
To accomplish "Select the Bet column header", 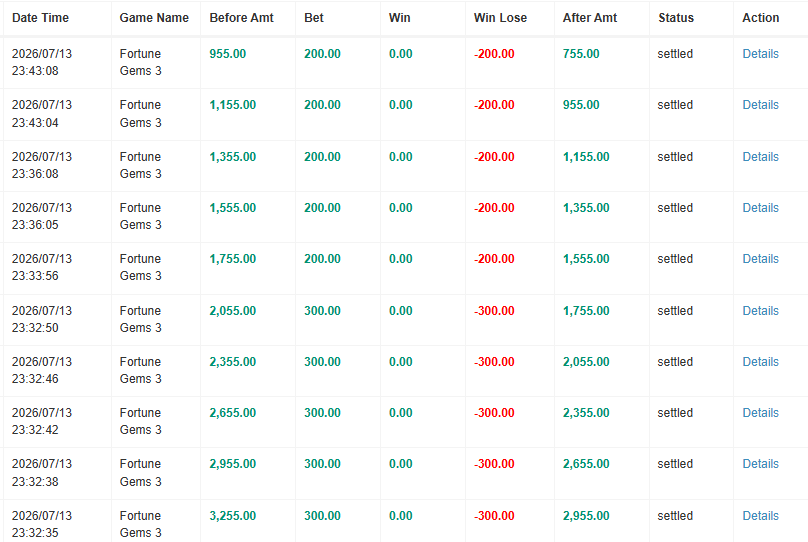I will click(314, 18).
